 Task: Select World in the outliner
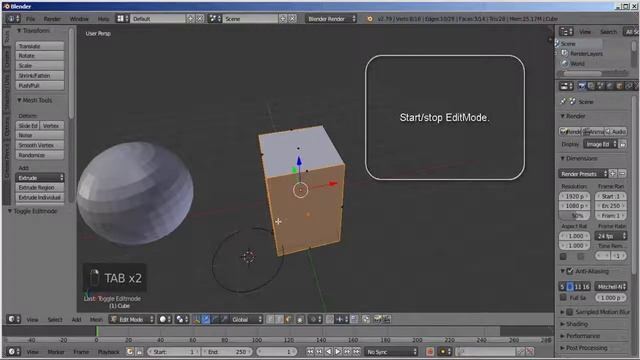coord(577,63)
